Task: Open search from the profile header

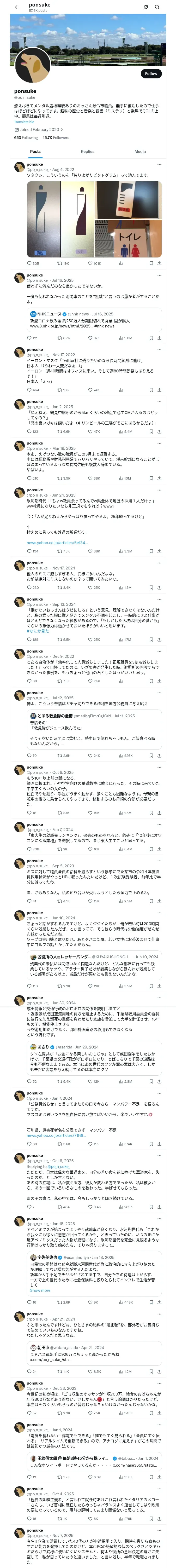Action: (157, 7)
